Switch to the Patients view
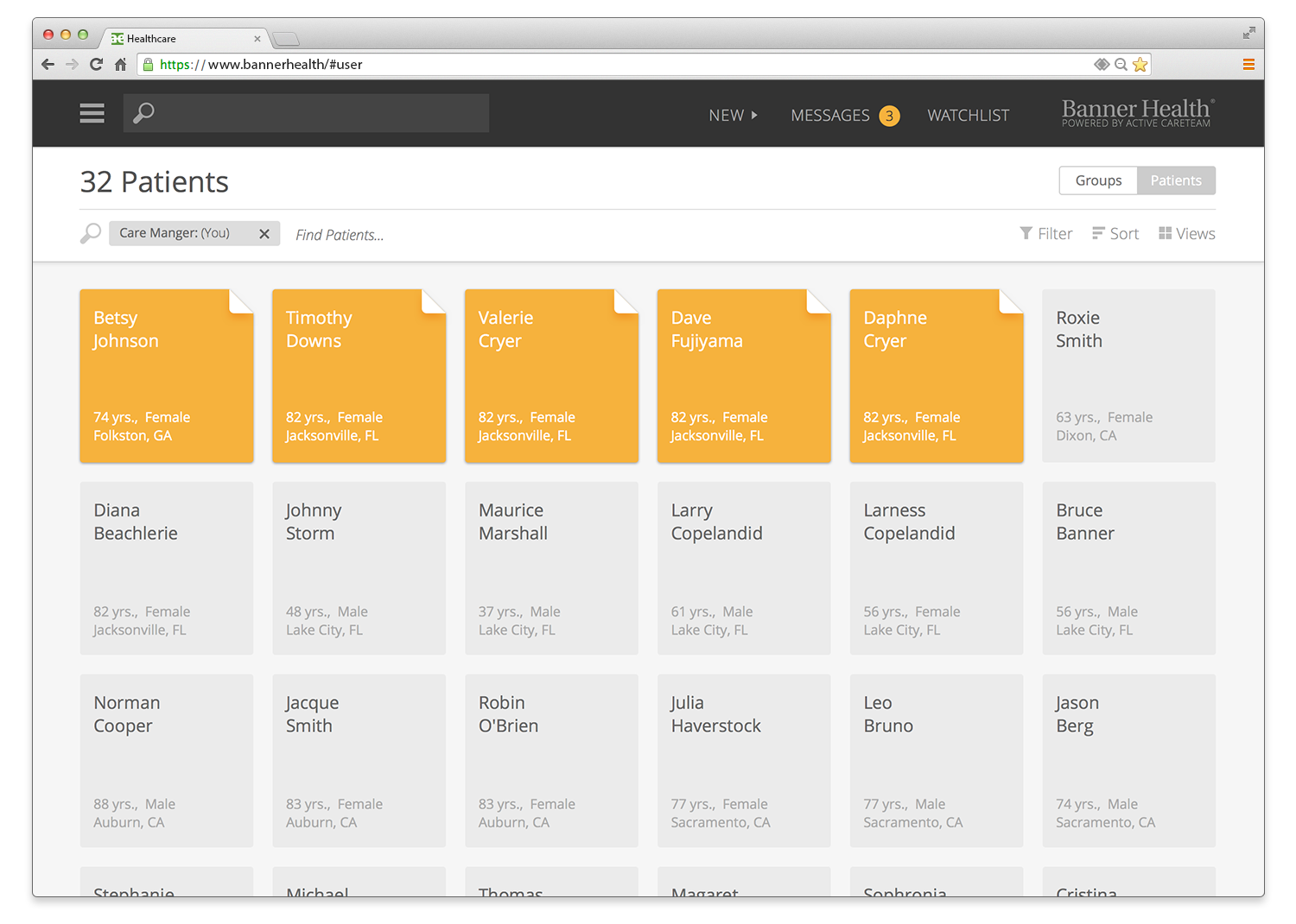The width and height of the screenshot is (1296, 924). pyautogui.click(x=1176, y=180)
